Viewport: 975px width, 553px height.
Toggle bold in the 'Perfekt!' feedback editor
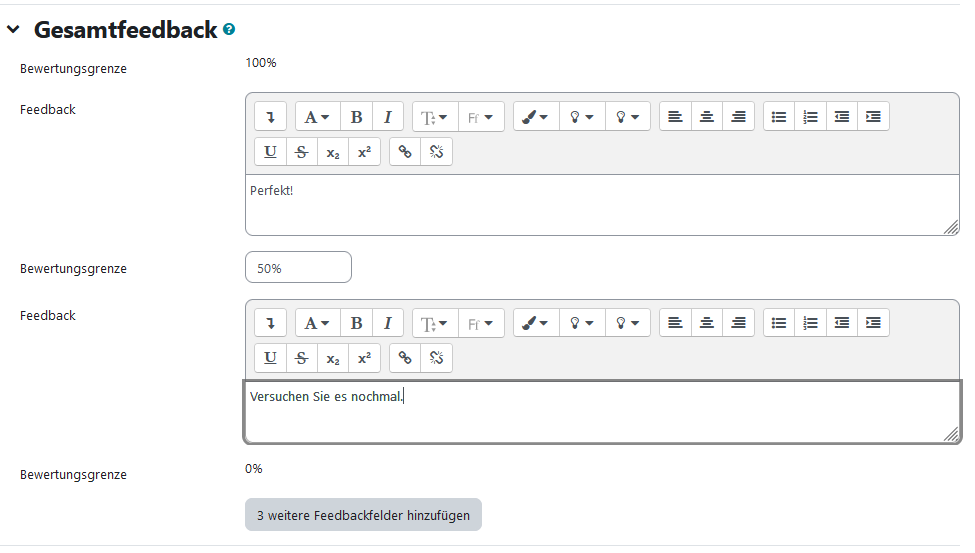pos(357,117)
